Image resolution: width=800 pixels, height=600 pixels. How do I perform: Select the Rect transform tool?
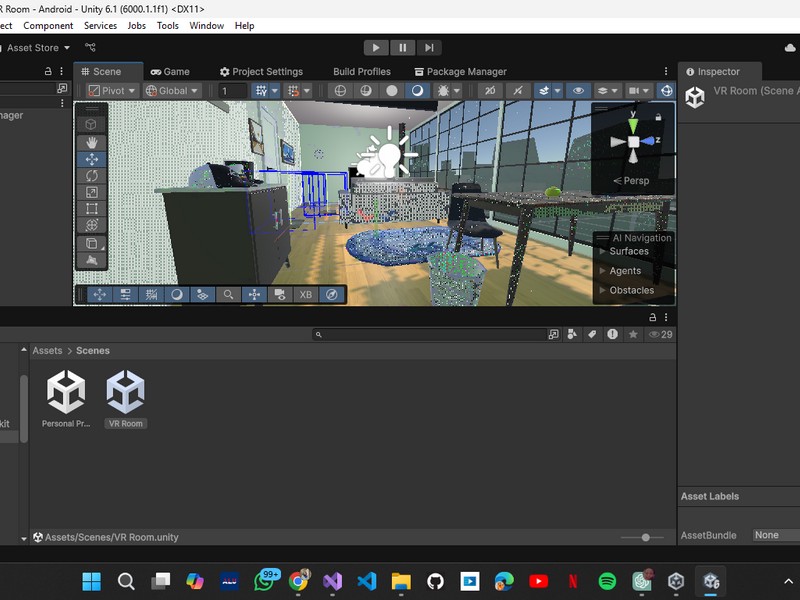tap(92, 209)
